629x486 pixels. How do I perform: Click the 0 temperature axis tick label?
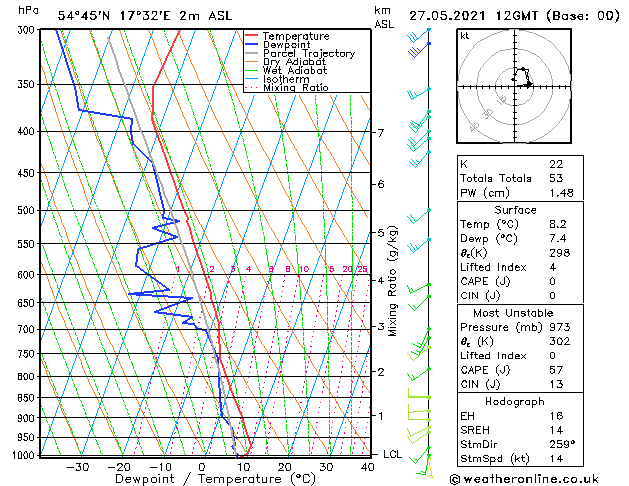point(202,467)
